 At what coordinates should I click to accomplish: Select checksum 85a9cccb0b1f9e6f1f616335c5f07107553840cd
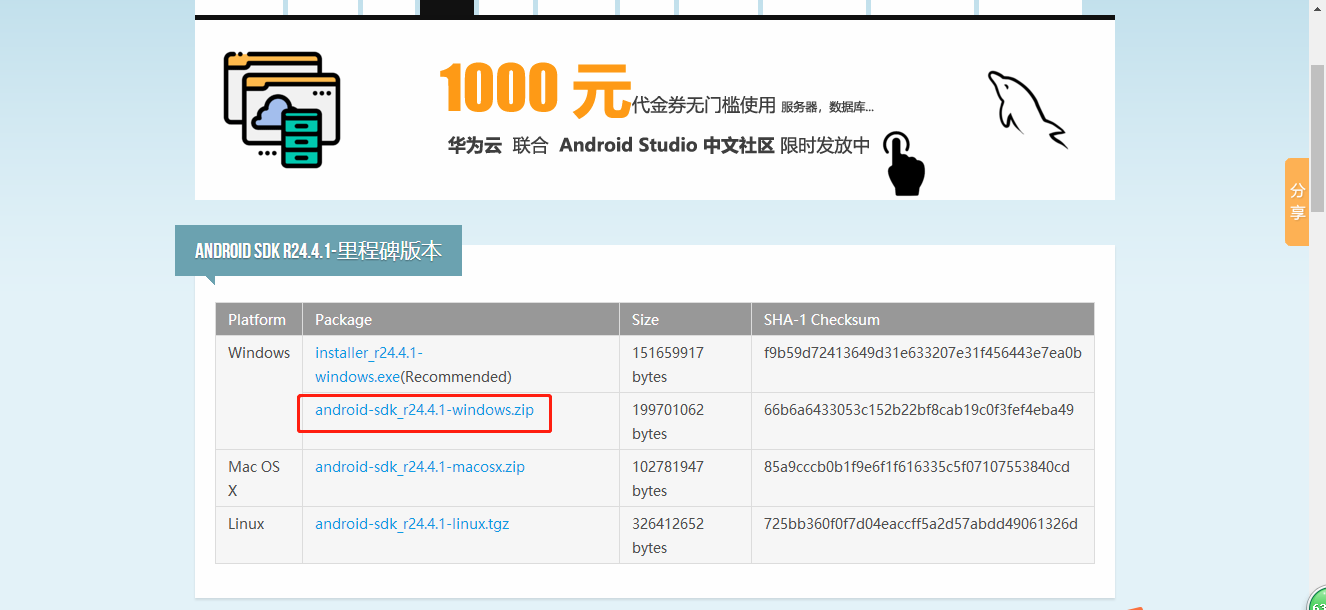[917, 467]
